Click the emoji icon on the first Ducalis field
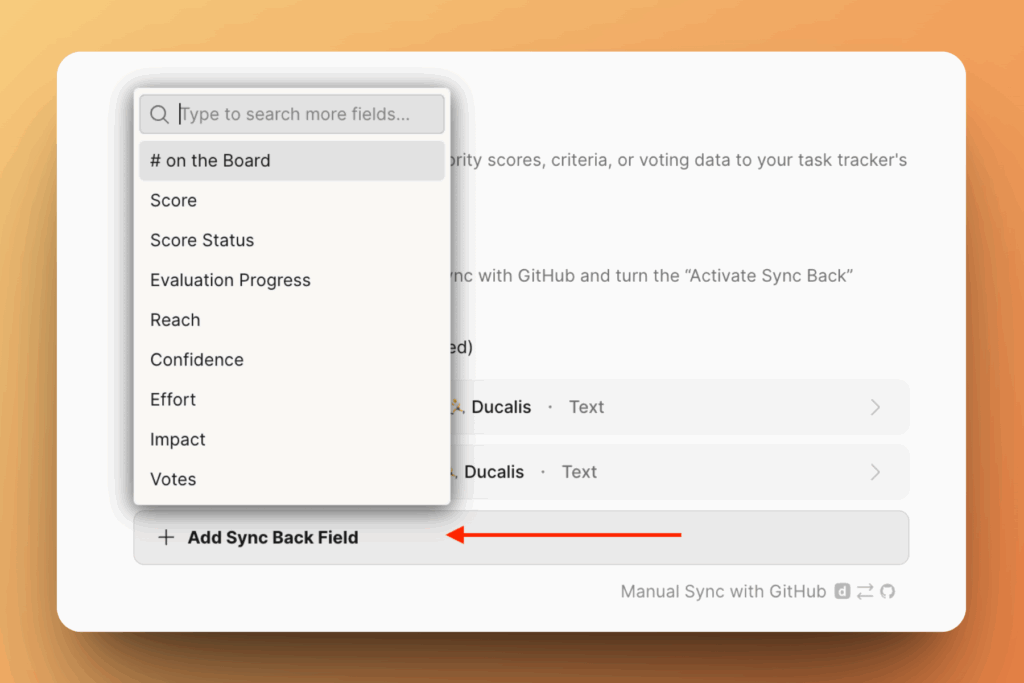The height and width of the screenshot is (683, 1024). (x=457, y=406)
